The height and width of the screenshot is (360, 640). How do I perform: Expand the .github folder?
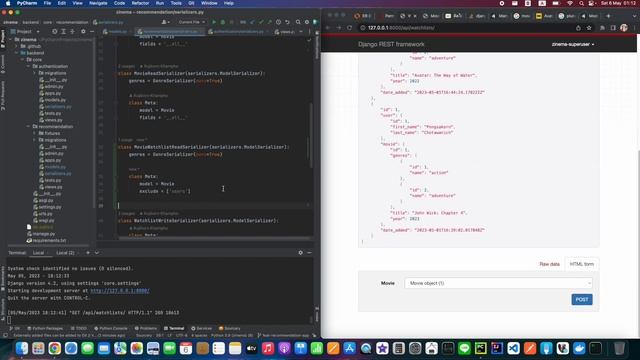click(x=16, y=46)
